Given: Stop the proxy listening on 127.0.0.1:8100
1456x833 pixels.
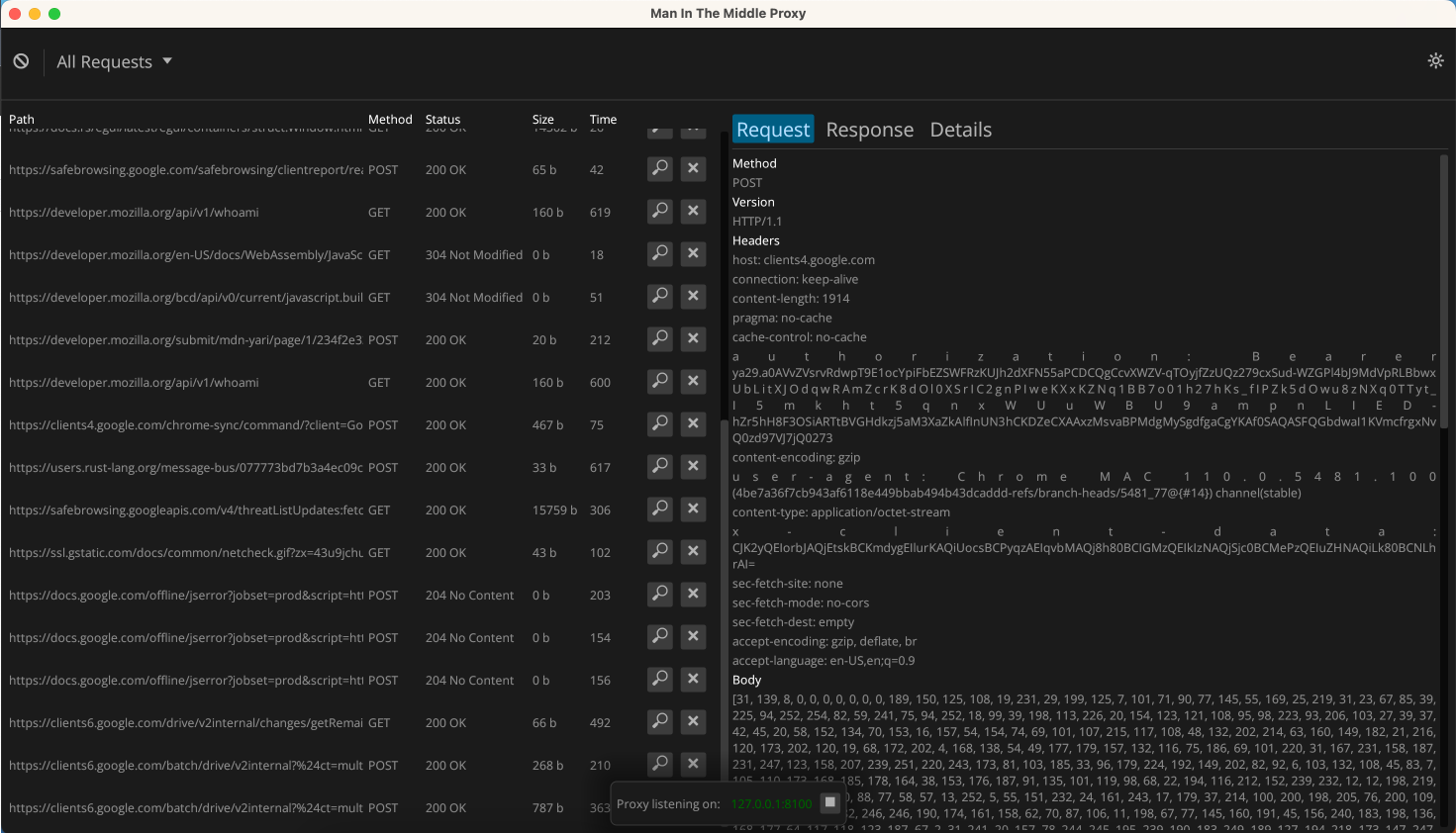Looking at the screenshot, I should click(x=831, y=802).
